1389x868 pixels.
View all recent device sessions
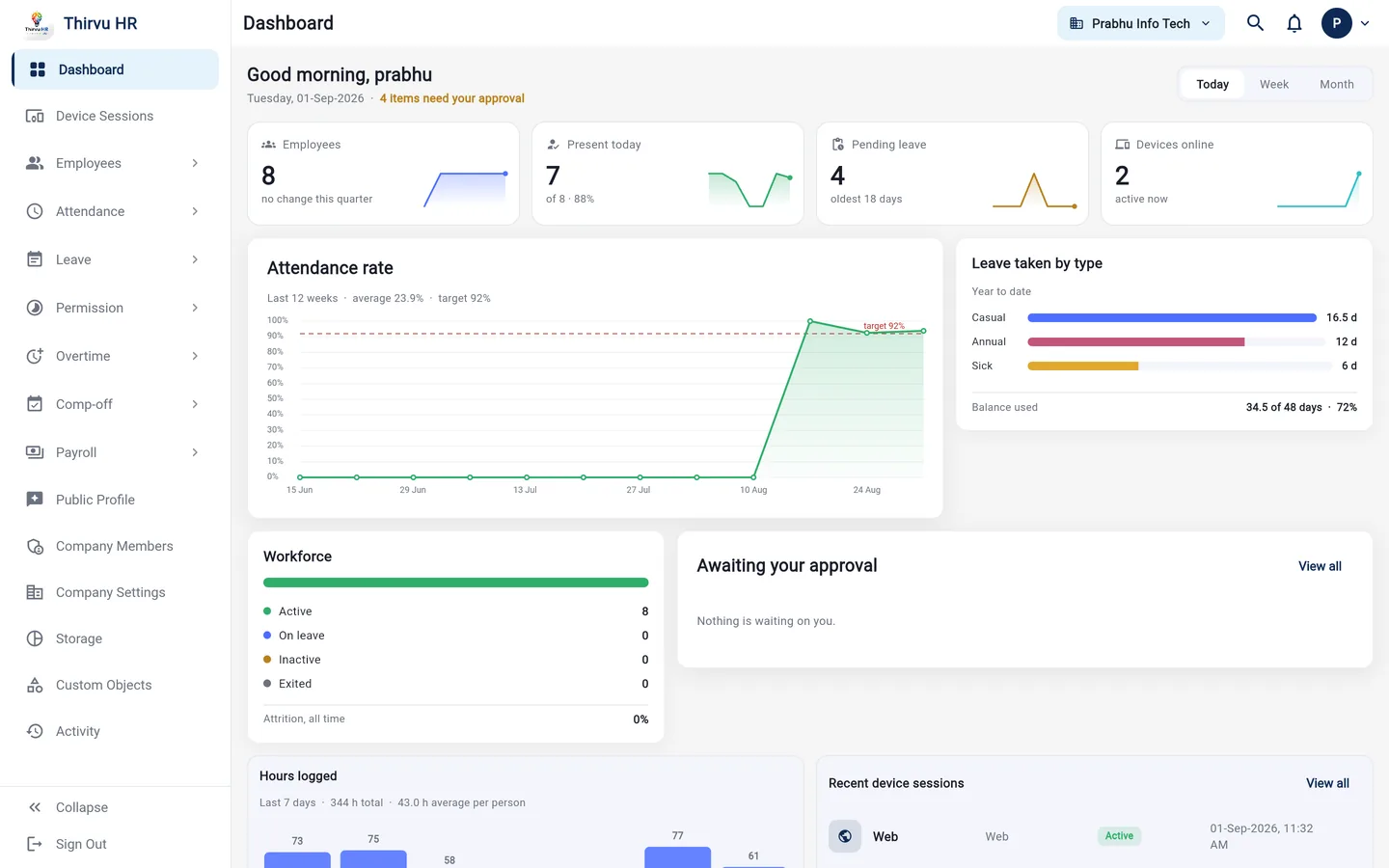point(1327,783)
